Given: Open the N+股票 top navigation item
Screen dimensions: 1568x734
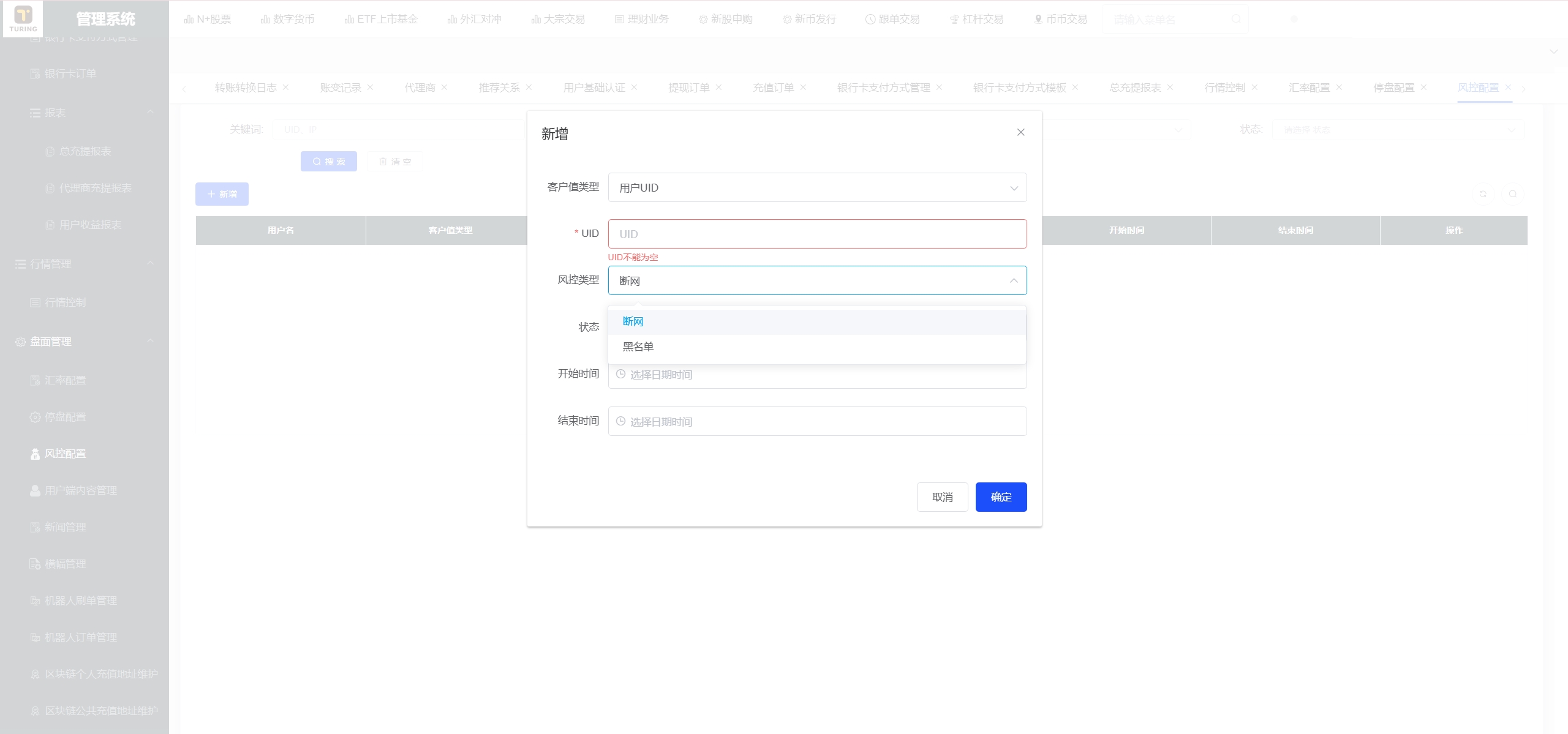Looking at the screenshot, I should coord(208,20).
